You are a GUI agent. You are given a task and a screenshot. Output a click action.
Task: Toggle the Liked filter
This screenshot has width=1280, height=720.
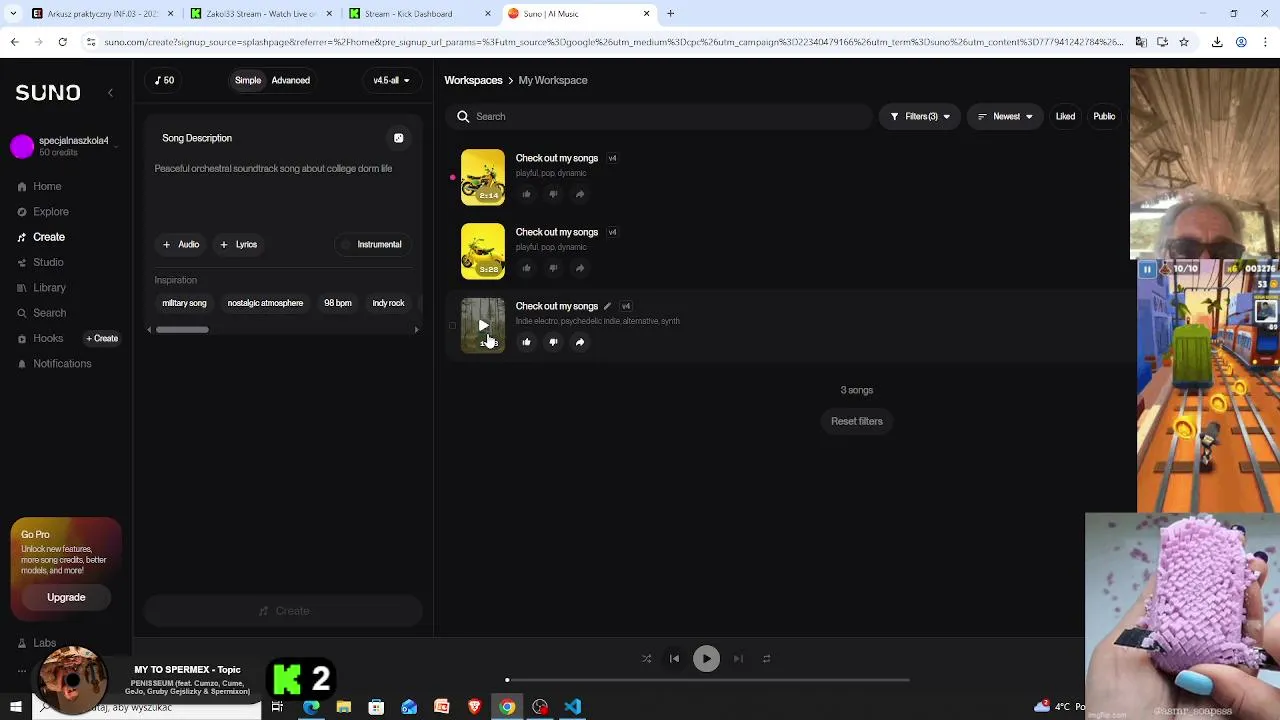tap(1065, 117)
